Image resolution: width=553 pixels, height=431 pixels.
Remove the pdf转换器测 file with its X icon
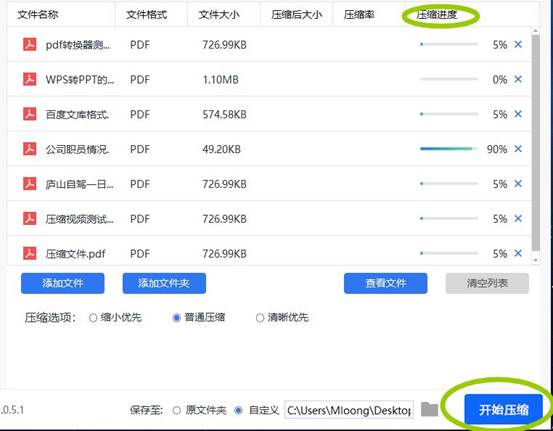[x=518, y=44]
